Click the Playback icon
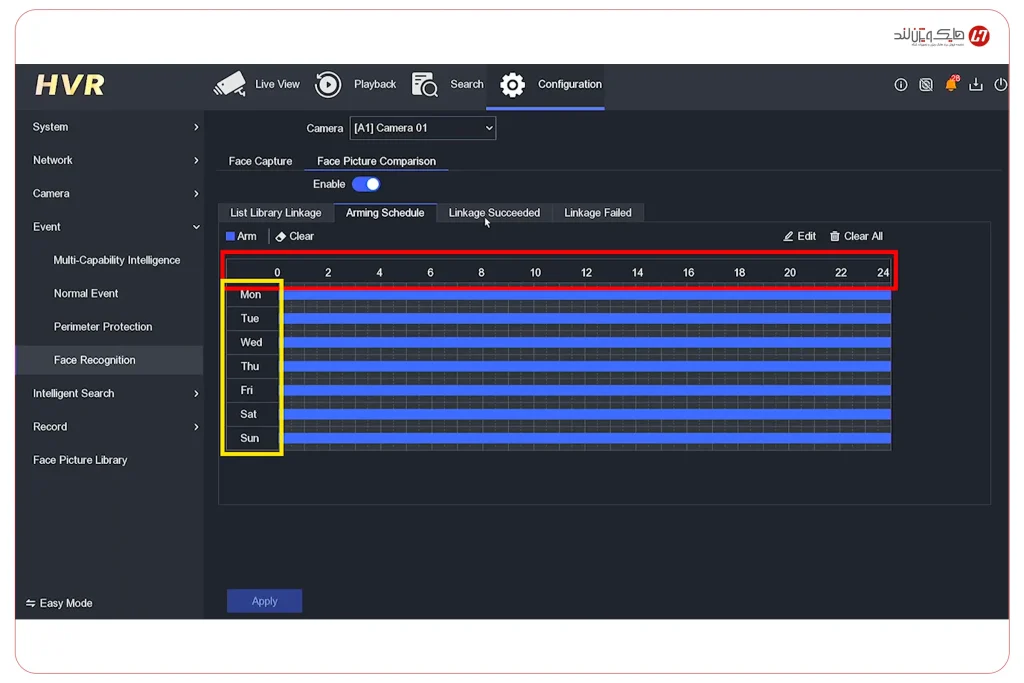 (x=328, y=85)
